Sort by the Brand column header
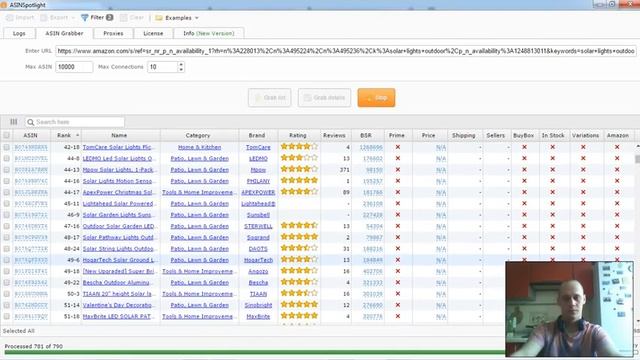 click(x=257, y=135)
